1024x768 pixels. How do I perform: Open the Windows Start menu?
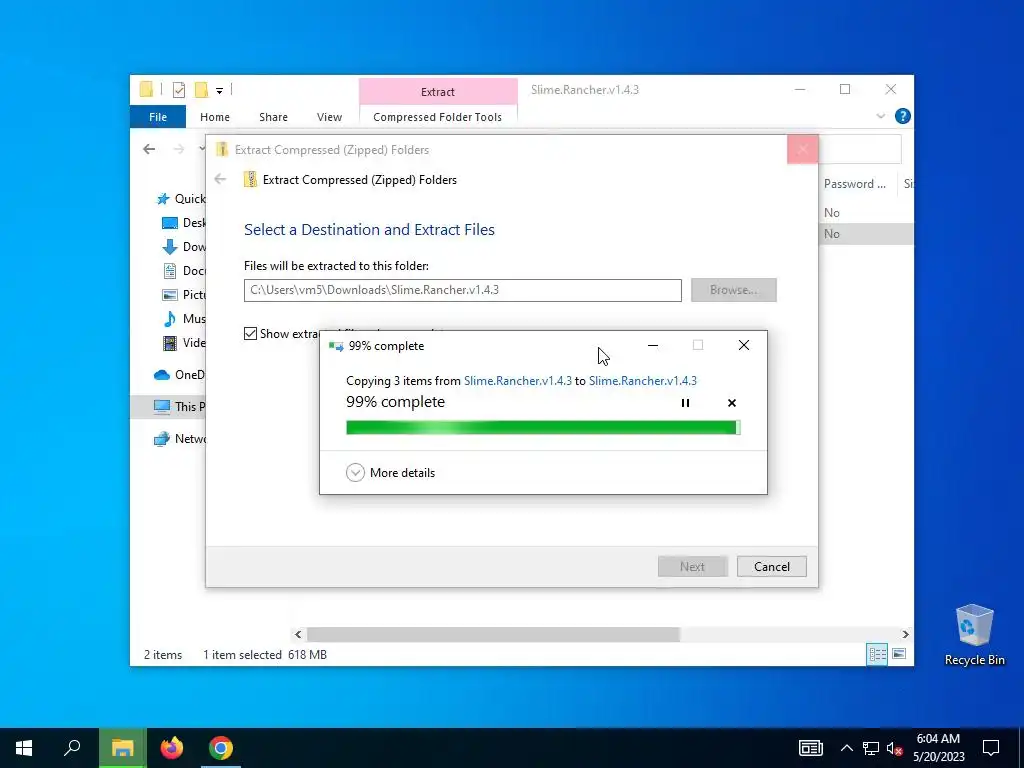(24, 748)
